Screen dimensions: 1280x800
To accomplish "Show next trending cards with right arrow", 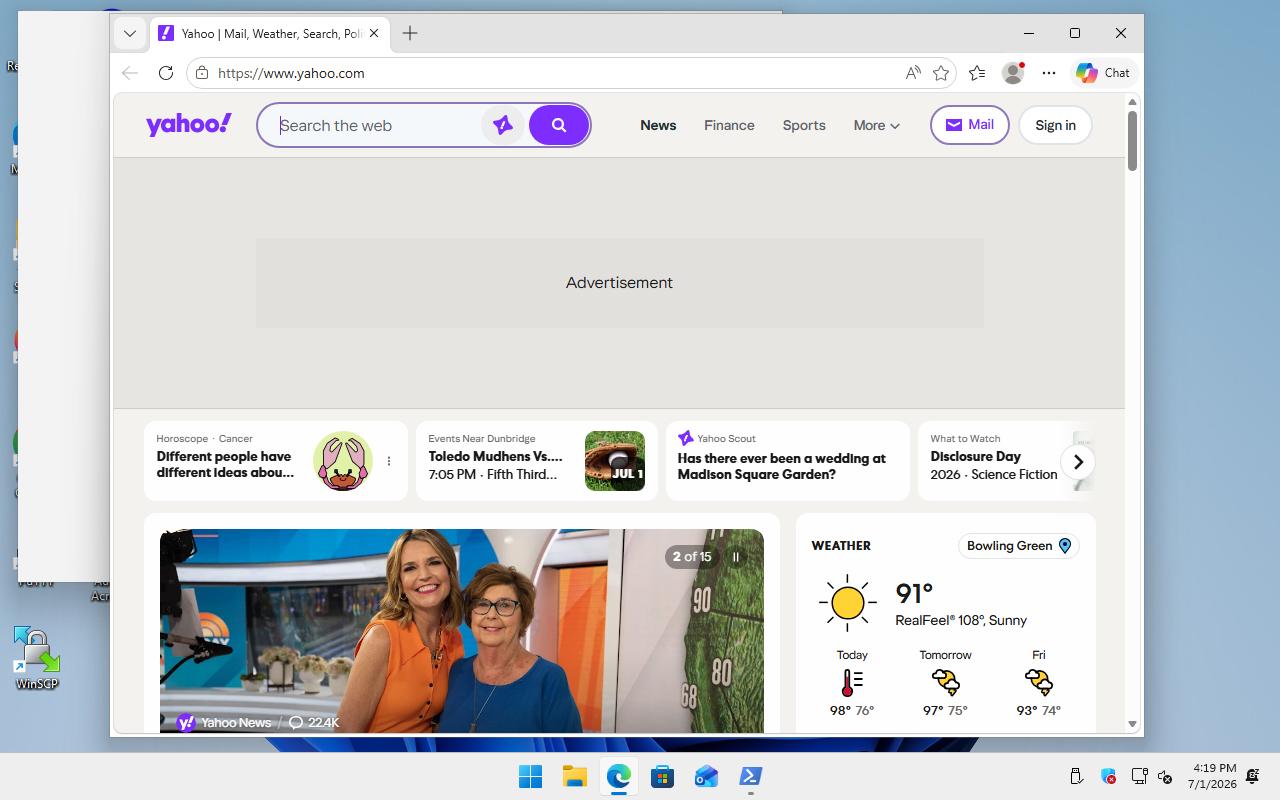I will (1078, 462).
